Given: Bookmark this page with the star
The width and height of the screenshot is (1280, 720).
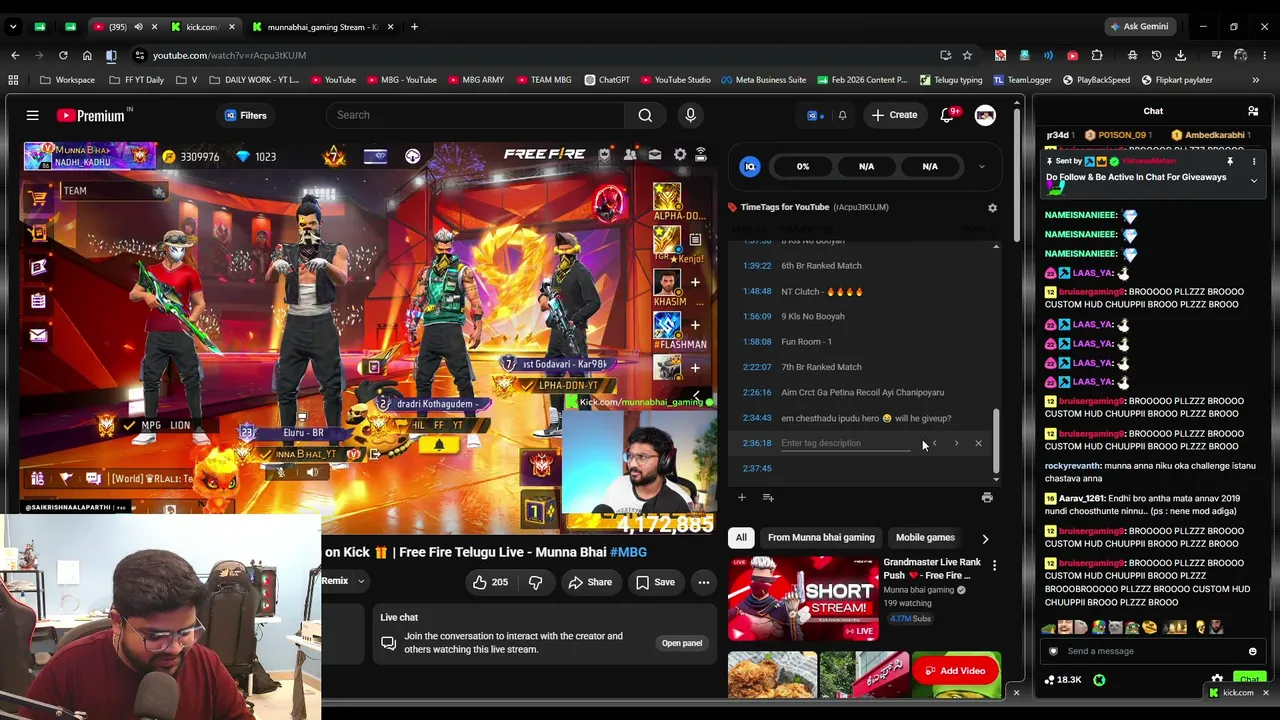Looking at the screenshot, I should point(967,55).
